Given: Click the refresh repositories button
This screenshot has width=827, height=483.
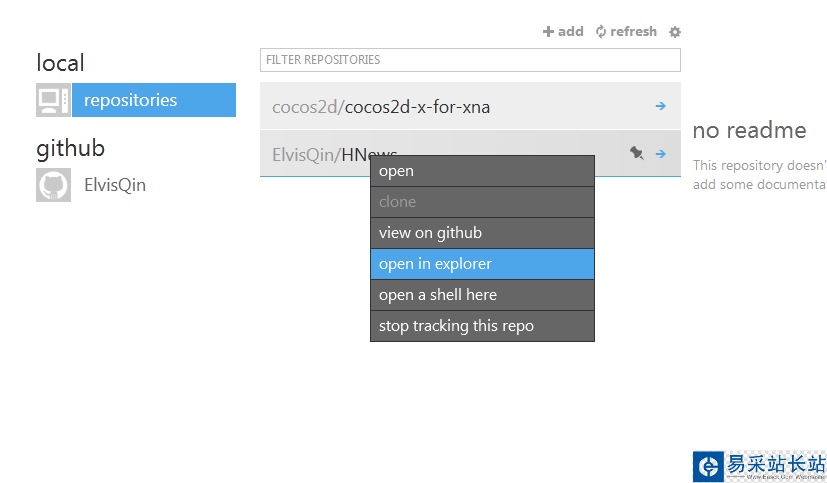Looking at the screenshot, I should pos(626,32).
